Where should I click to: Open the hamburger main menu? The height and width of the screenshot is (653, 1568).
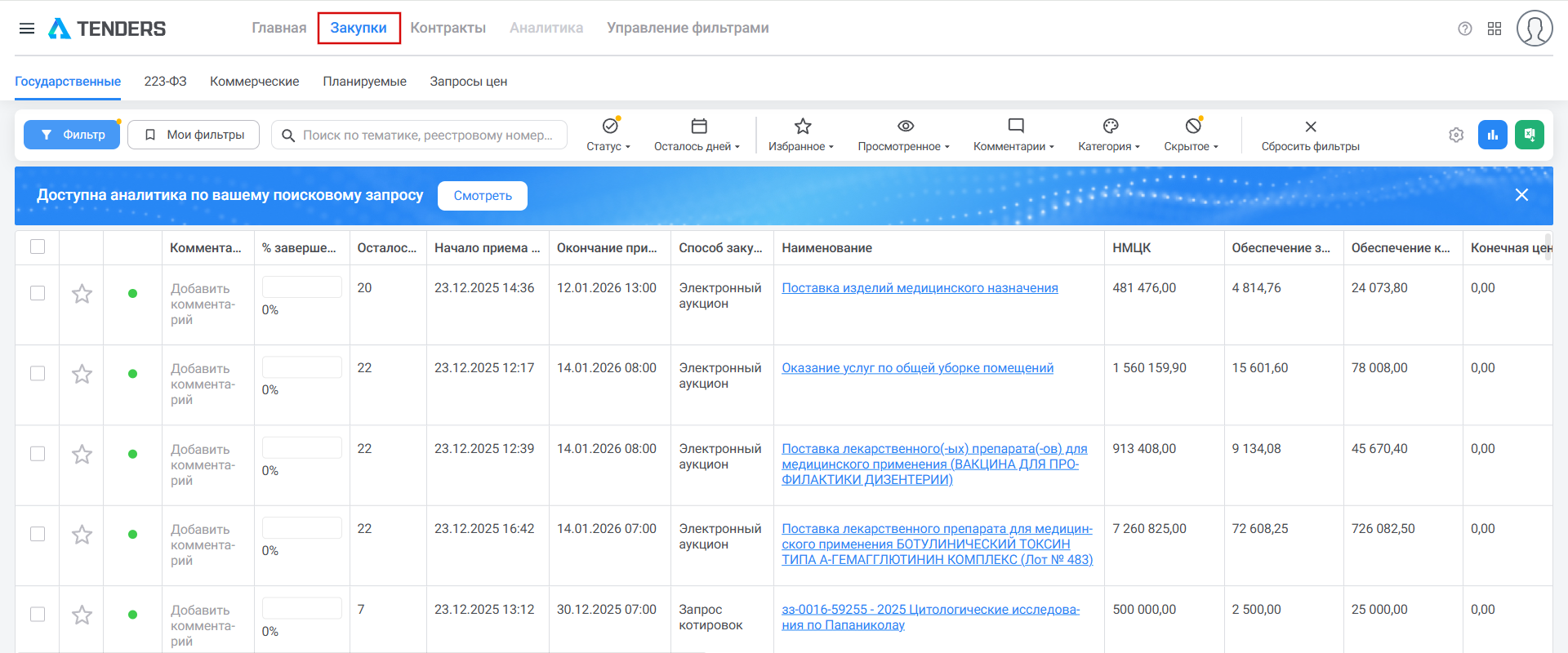[27, 29]
